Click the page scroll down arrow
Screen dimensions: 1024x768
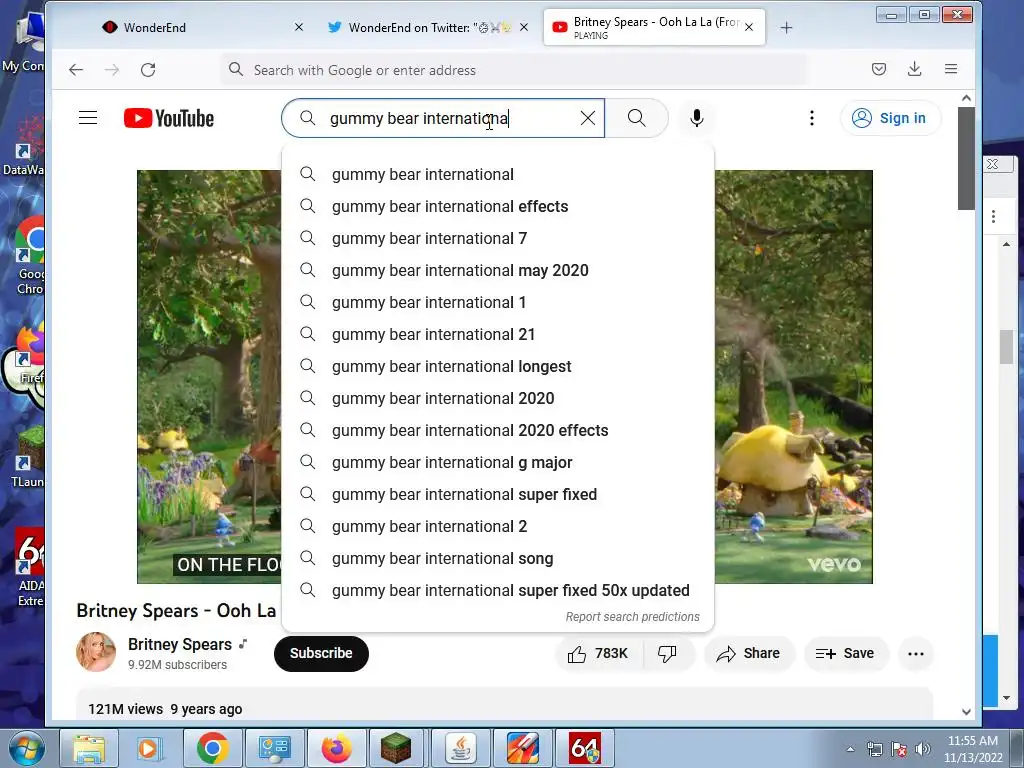tap(967, 712)
